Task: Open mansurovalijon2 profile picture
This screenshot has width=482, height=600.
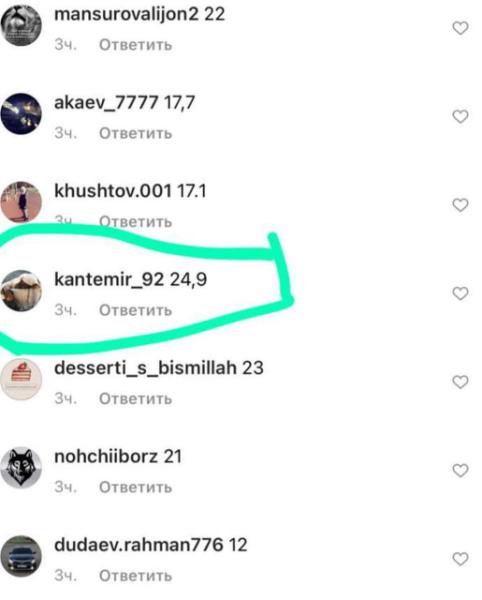Action: click(x=21, y=26)
